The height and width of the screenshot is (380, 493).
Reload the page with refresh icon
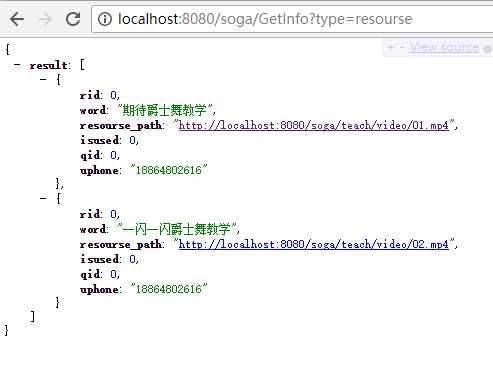[x=73, y=19]
